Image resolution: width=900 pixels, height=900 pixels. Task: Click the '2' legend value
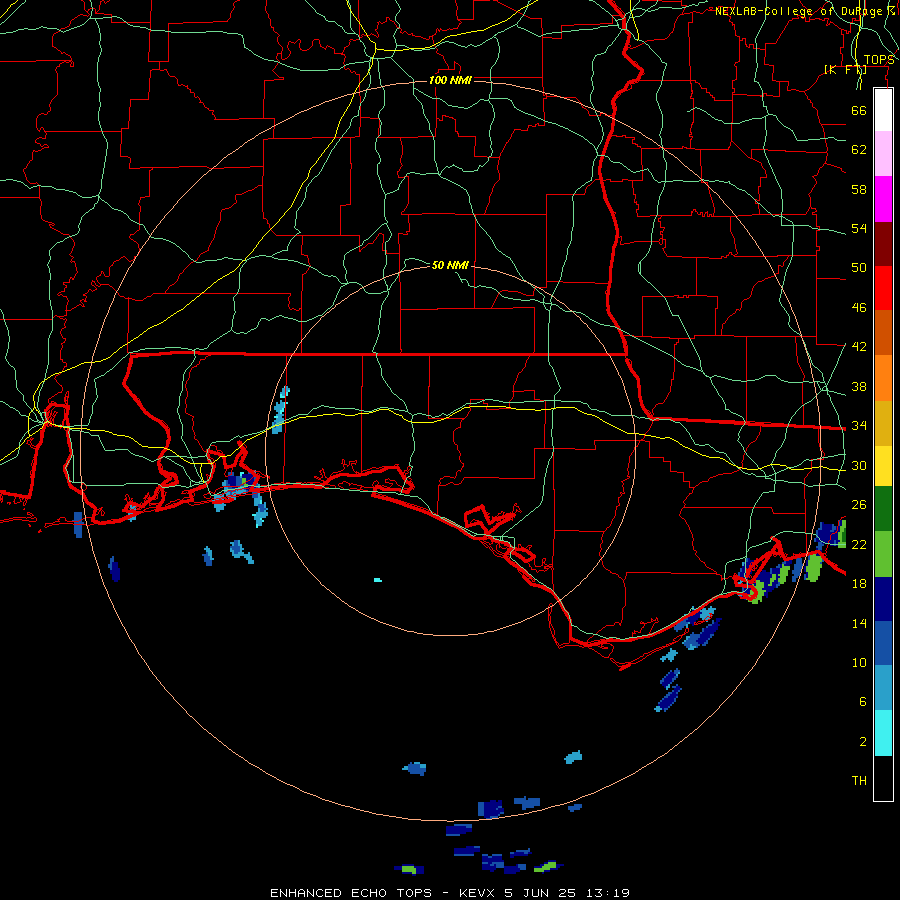863,742
